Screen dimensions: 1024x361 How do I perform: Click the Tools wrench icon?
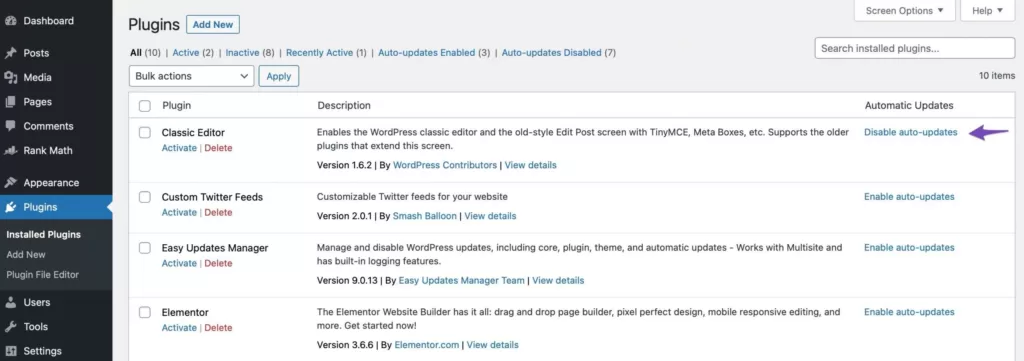(x=10, y=326)
